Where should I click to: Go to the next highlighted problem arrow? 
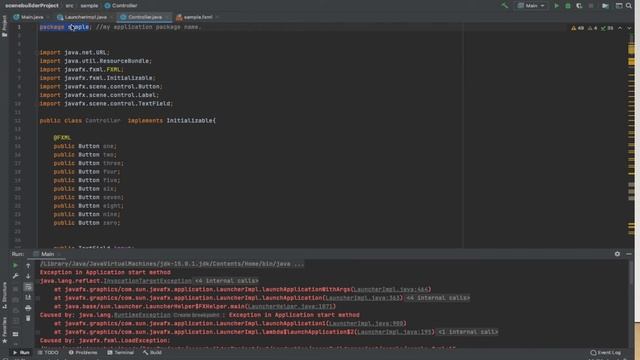629,28
